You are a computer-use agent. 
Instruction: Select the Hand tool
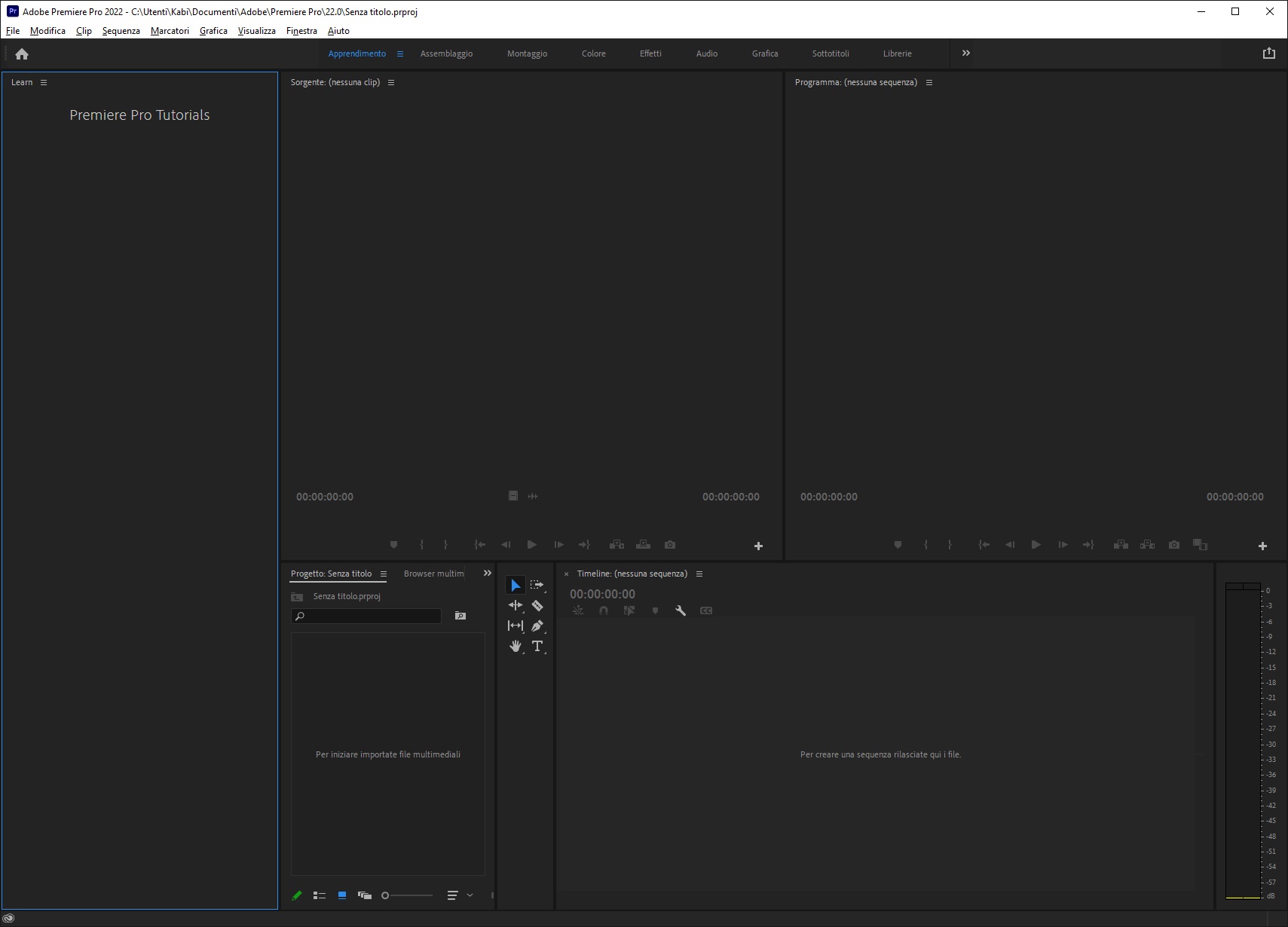pyautogui.click(x=516, y=646)
